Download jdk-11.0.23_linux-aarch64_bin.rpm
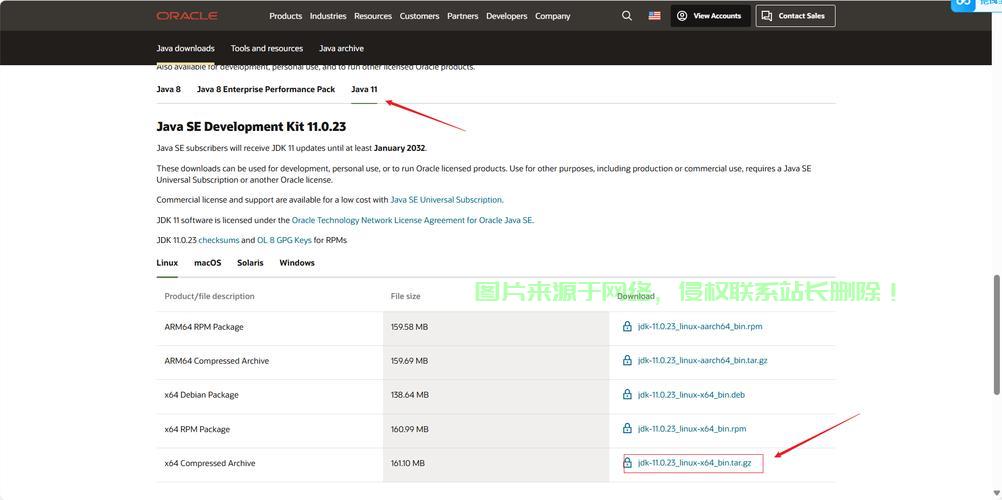The width and height of the screenshot is (1002, 500). click(700, 327)
